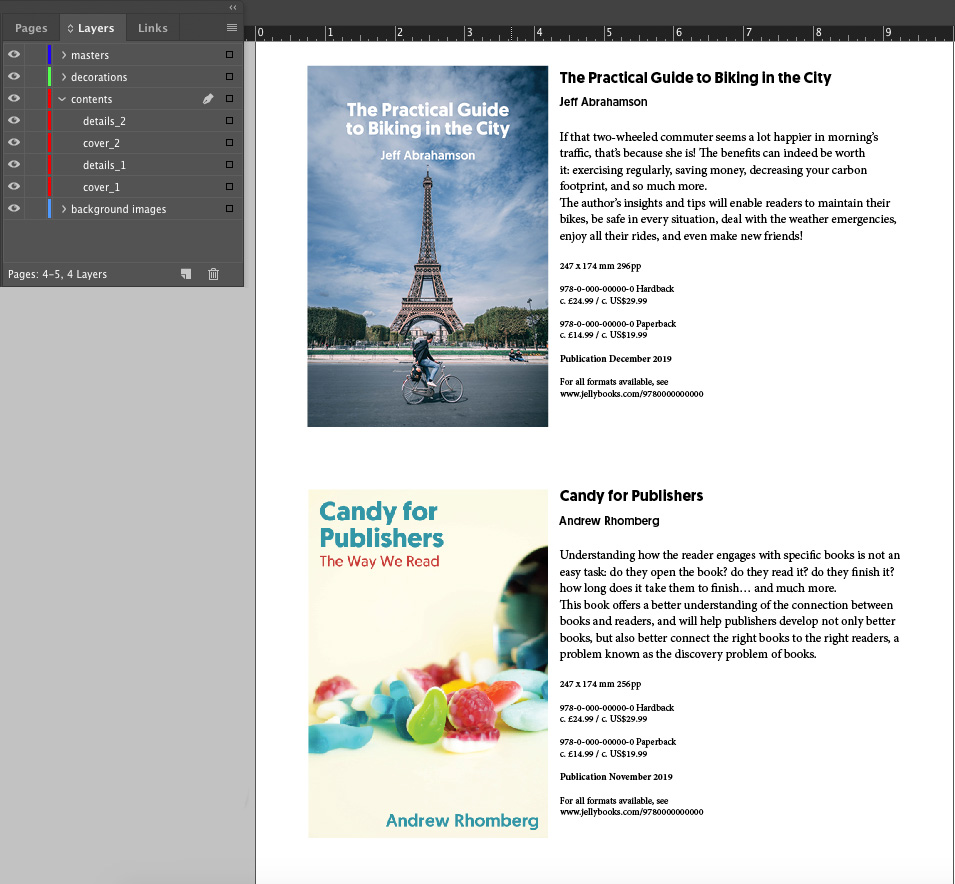Screen dimensions: 955x884
Task: Switch to the Links tab
Action: pos(153,28)
